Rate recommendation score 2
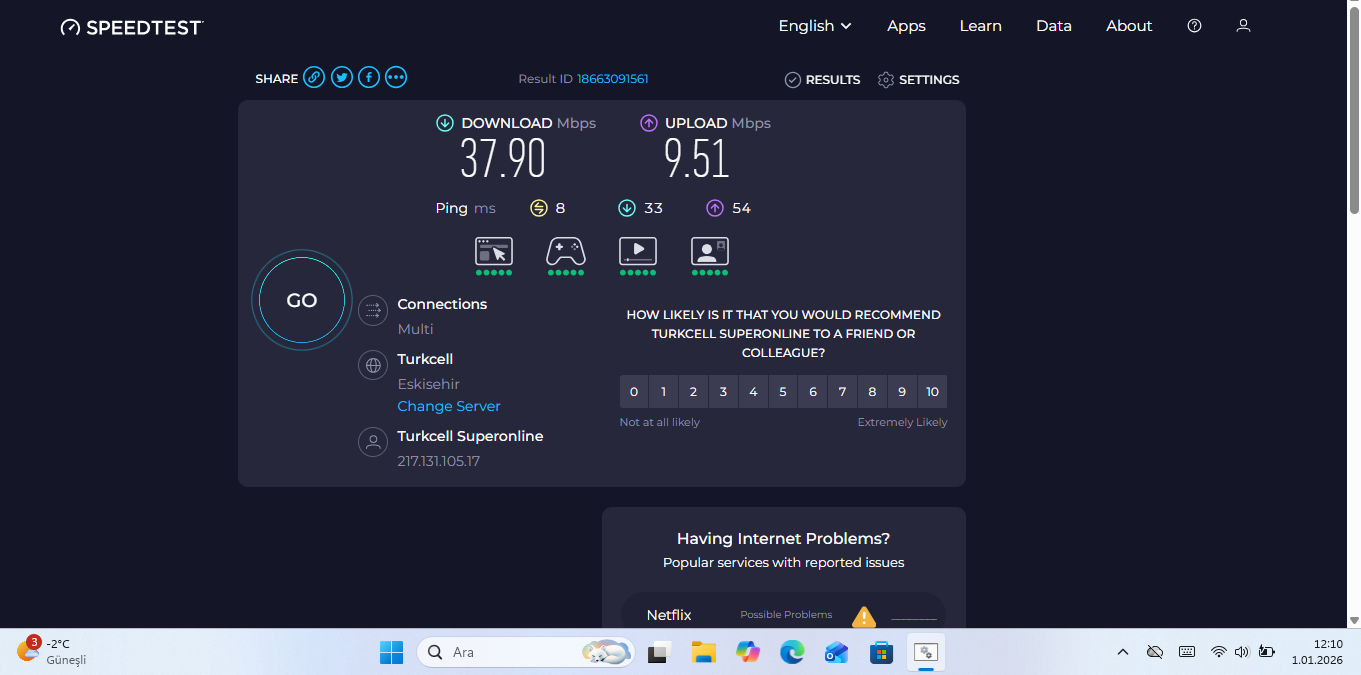 (x=693, y=392)
